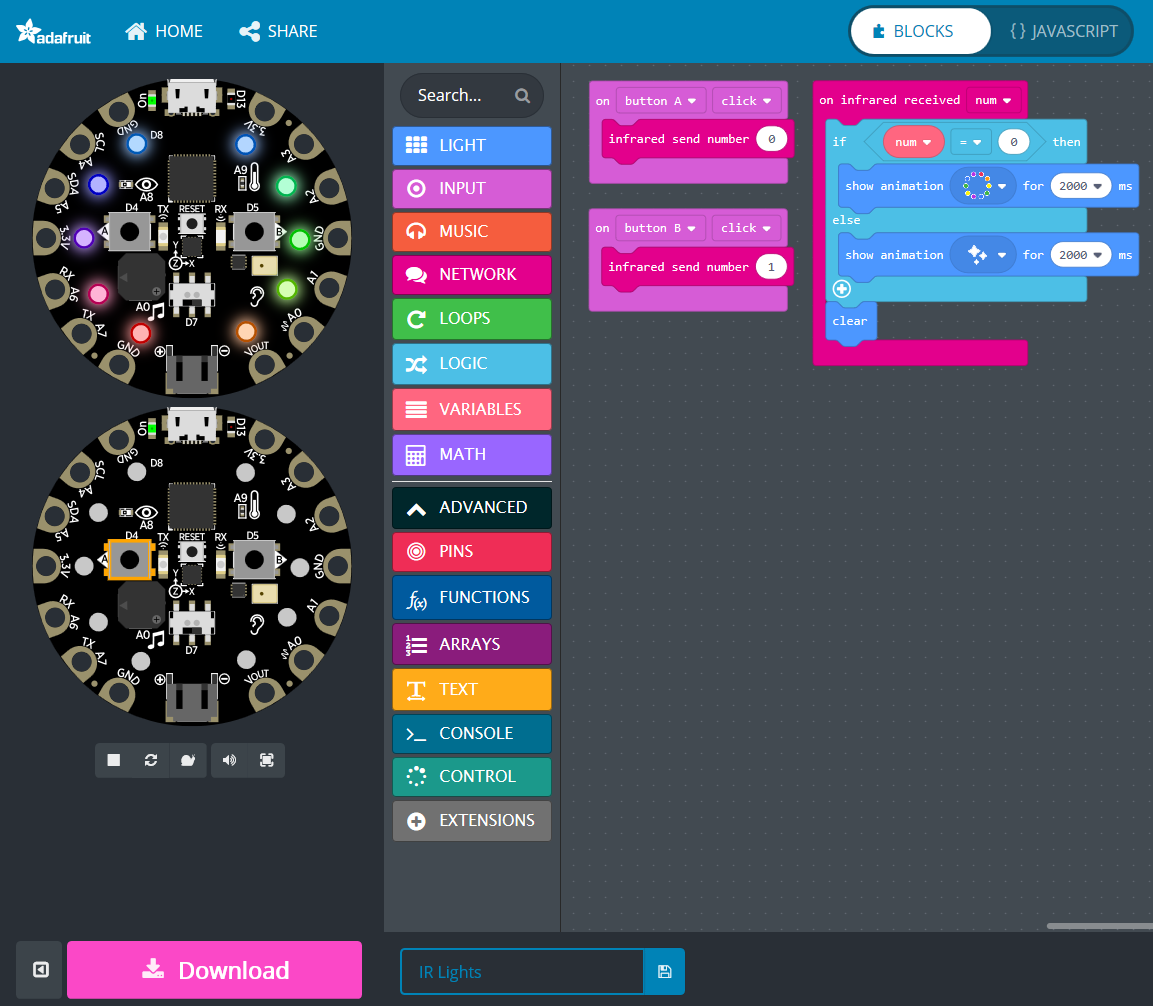Stop the simulator
Screen dimensions: 1153x1006
point(113,760)
